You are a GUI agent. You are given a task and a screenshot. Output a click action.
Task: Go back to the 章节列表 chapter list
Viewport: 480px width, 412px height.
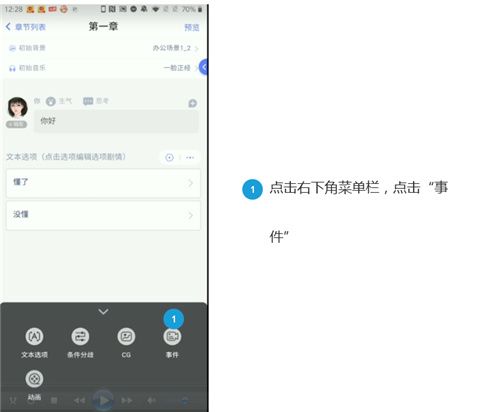coord(26,27)
